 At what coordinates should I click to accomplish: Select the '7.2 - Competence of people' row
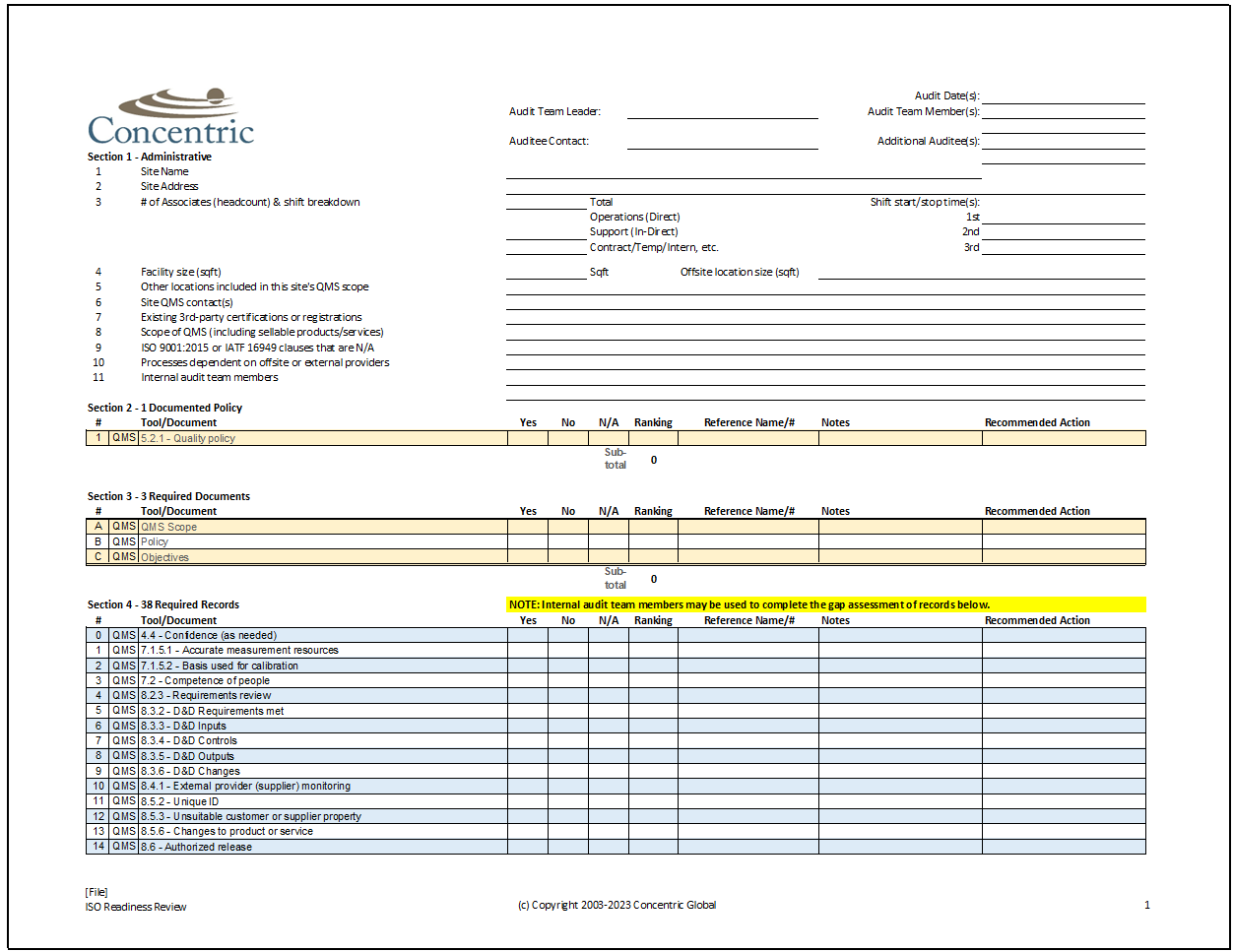616,680
